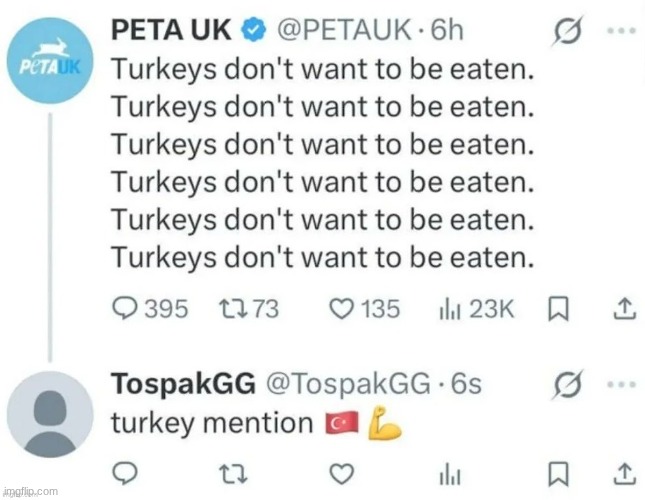
Task: Open the @TospakGG handle link
Action: 346,385
